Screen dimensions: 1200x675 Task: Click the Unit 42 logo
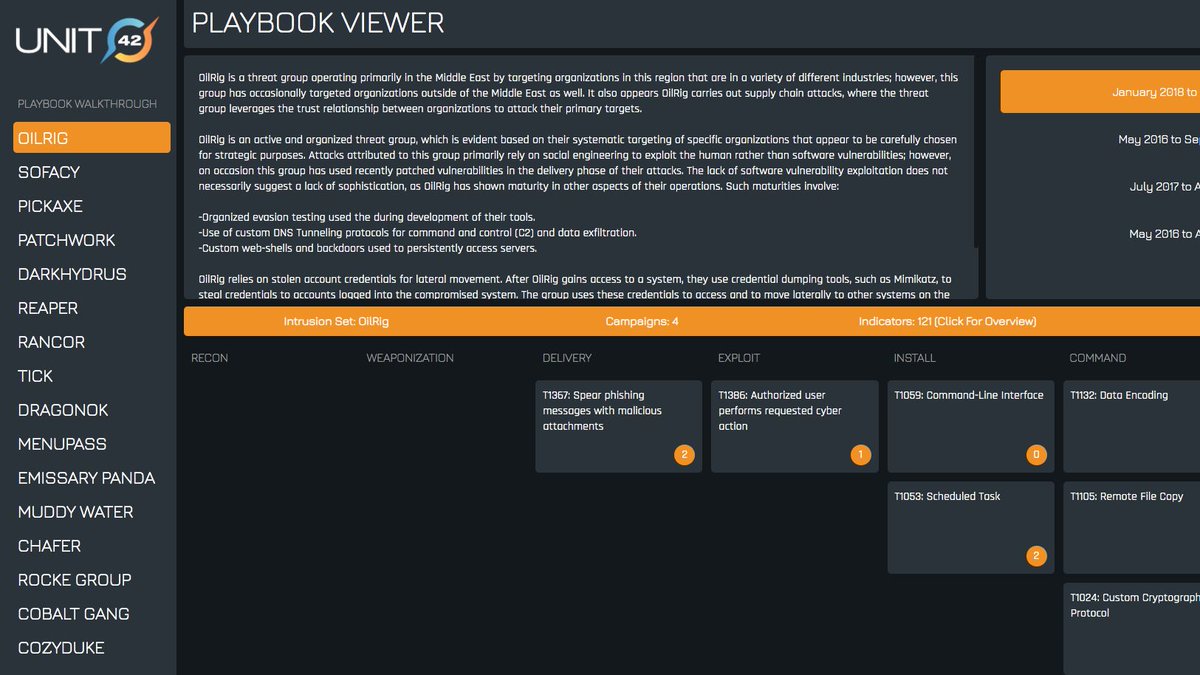[87, 40]
